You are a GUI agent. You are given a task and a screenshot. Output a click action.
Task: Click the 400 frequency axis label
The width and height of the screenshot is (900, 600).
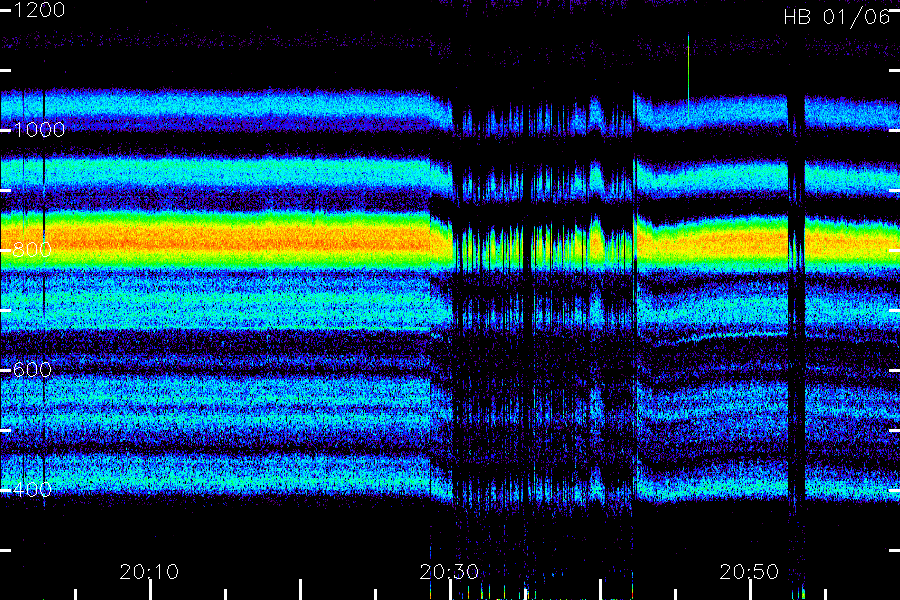pos(32,489)
